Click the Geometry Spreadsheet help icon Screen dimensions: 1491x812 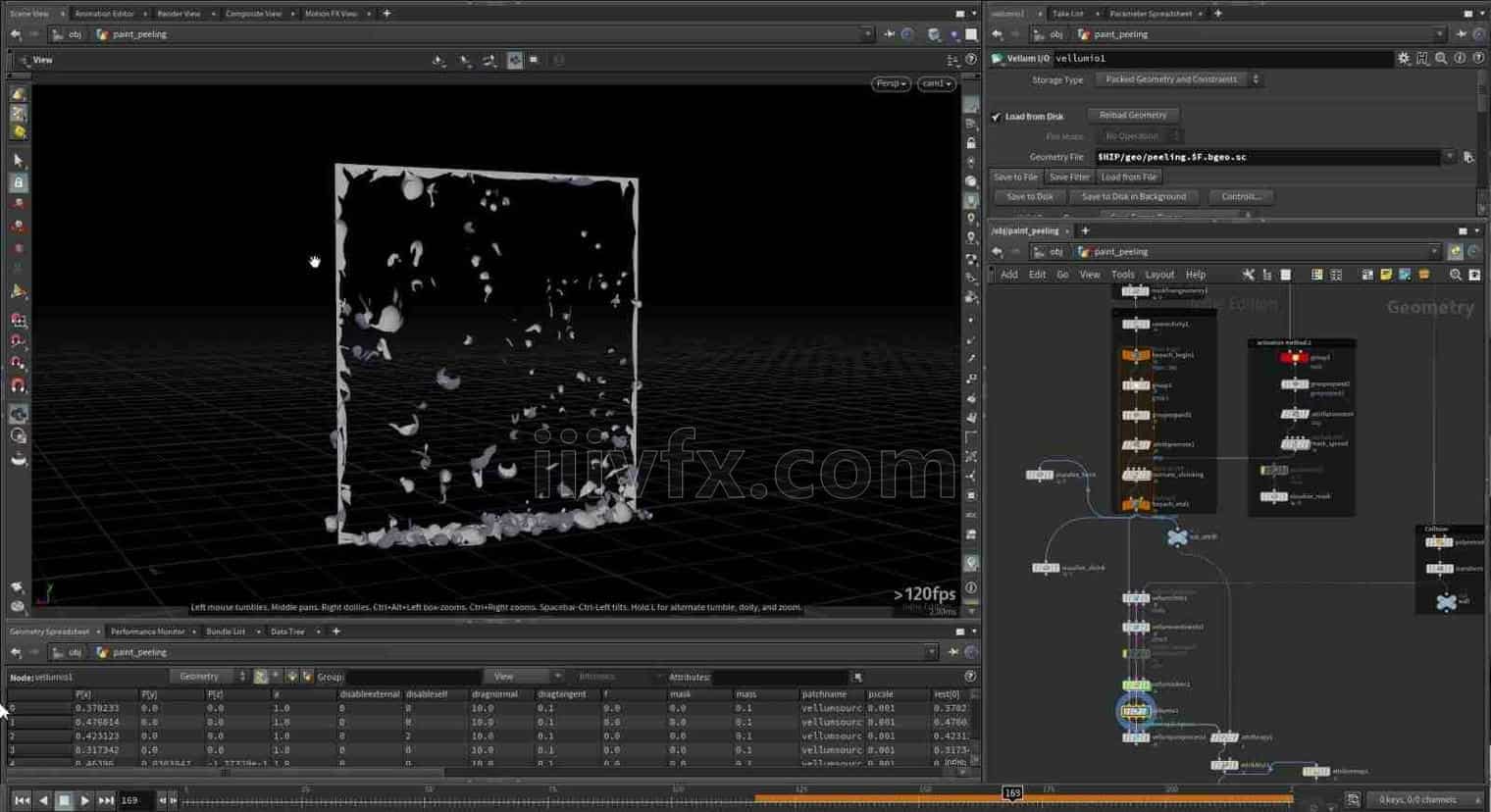point(970,677)
